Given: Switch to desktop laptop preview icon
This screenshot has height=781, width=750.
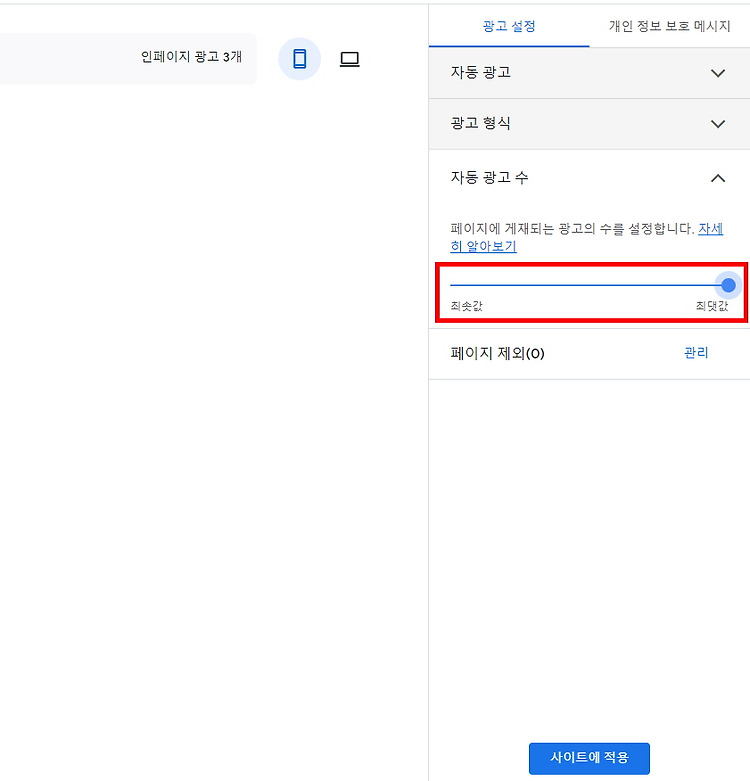Looking at the screenshot, I should pyautogui.click(x=350, y=59).
